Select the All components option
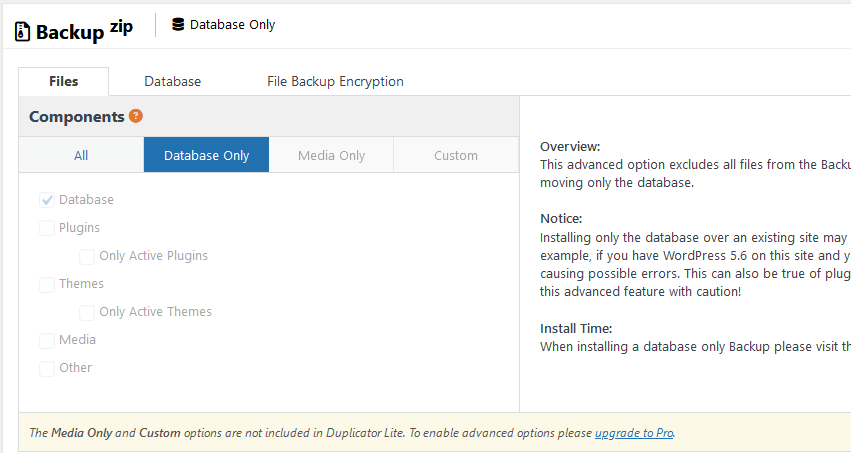Viewport: 851px width, 453px height. 81,155
